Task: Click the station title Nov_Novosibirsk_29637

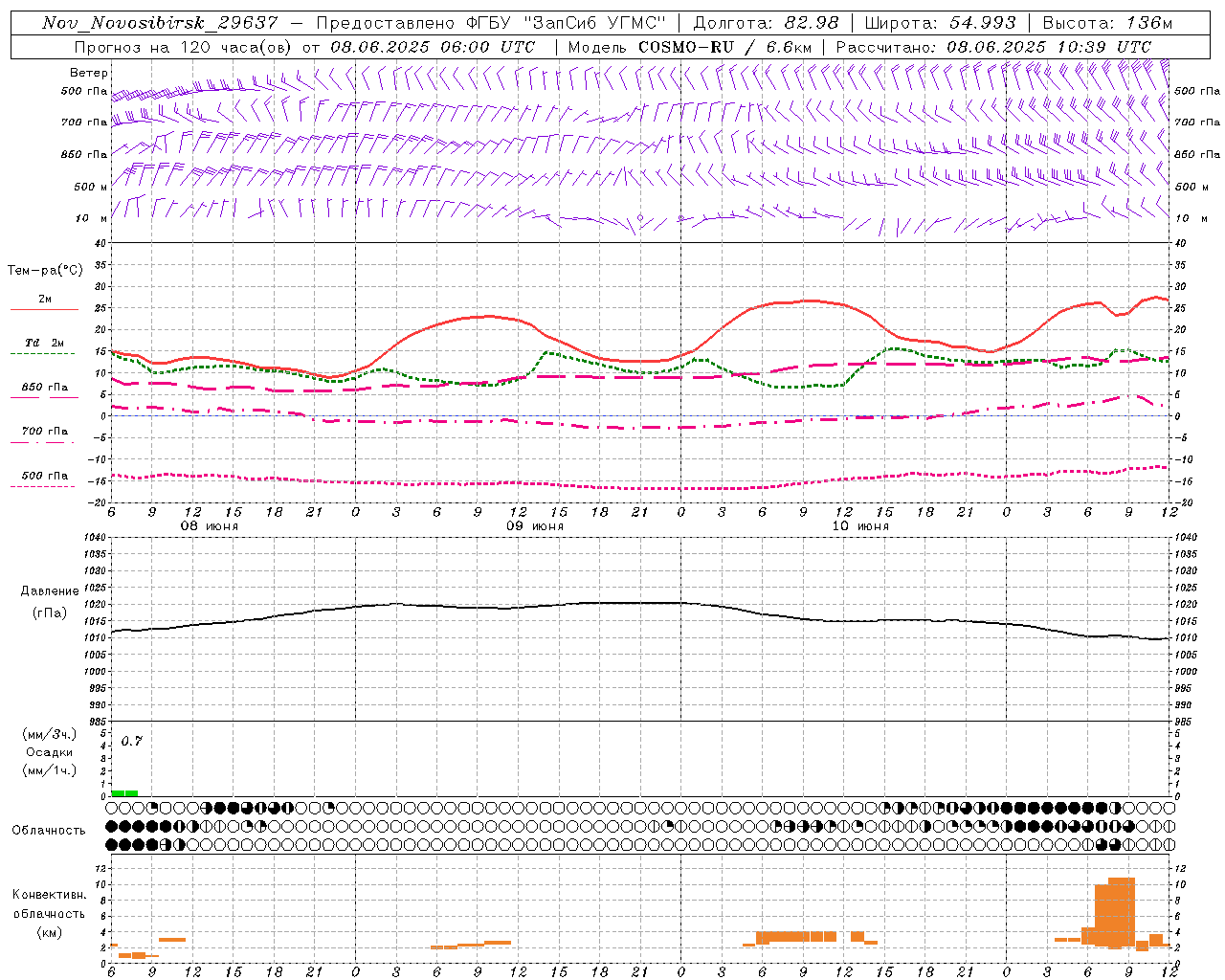Action: (x=160, y=23)
